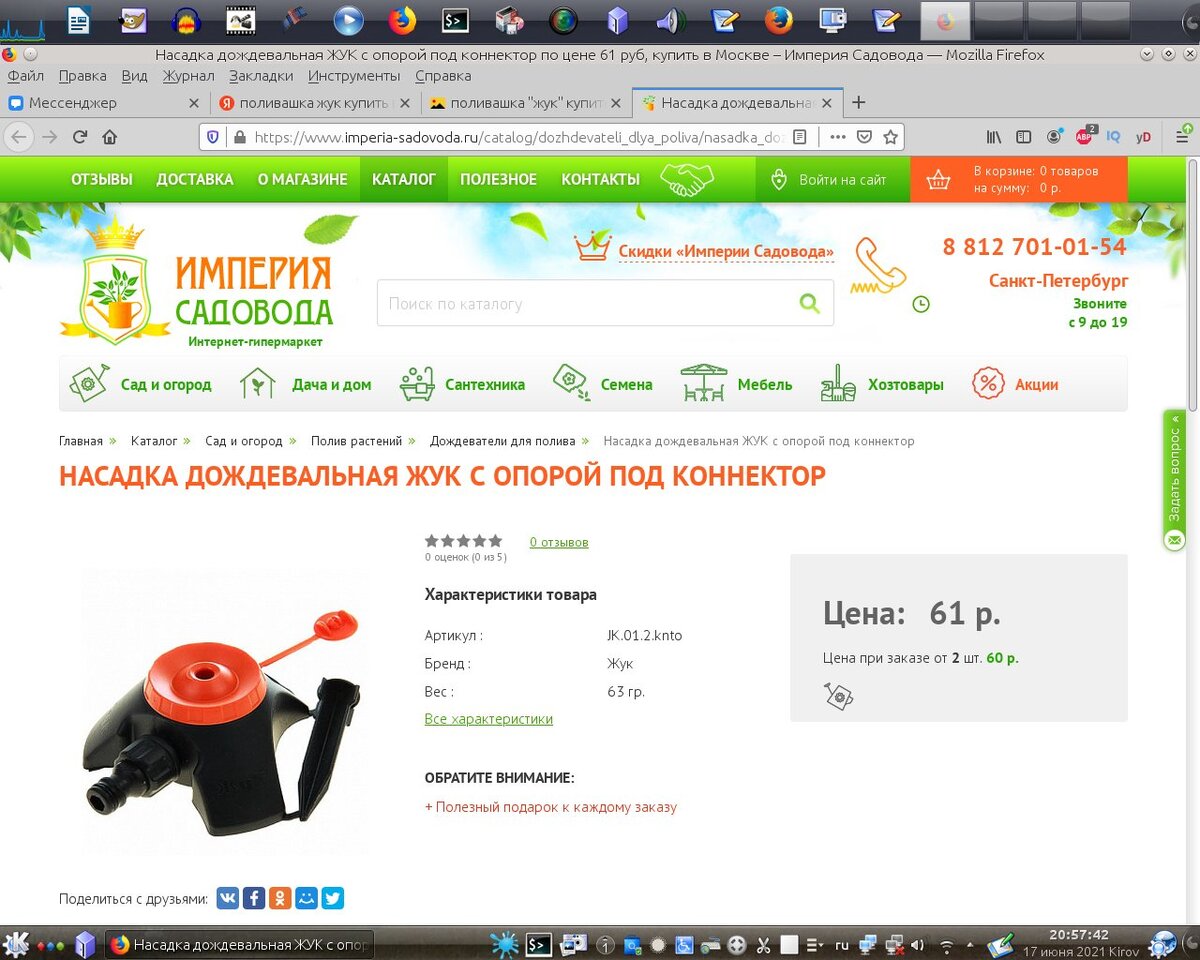Click the browser address bar URL
1200x960 pixels.
[x=518, y=137]
